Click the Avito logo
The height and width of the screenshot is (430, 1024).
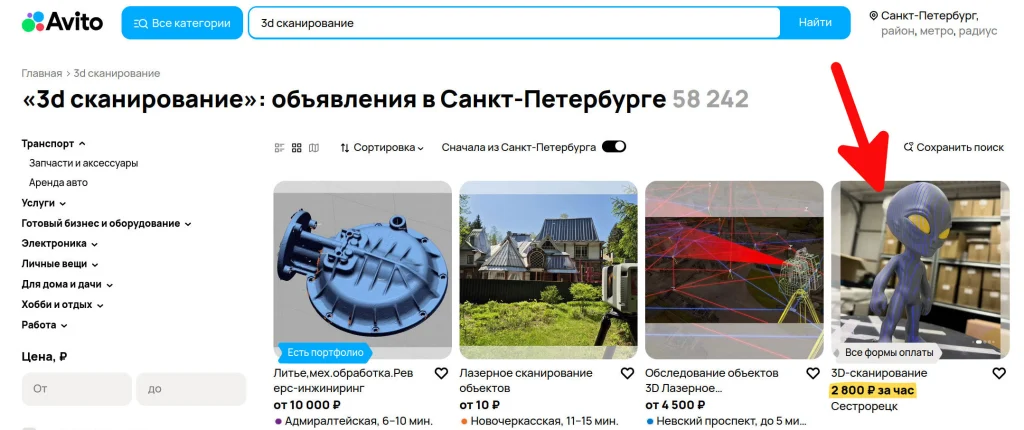tap(62, 22)
